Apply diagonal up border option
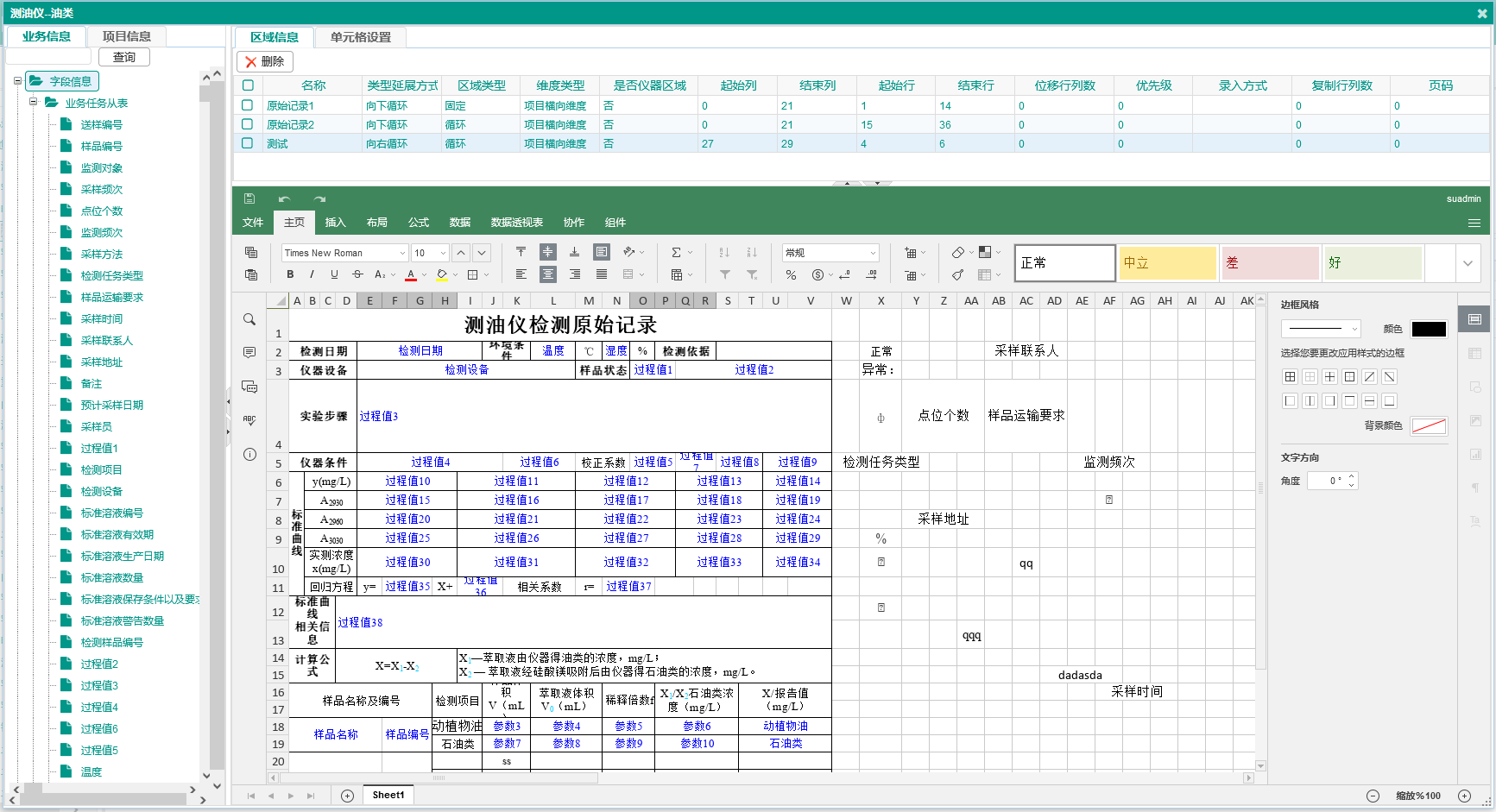This screenshot has height=812, width=1496. point(1369,376)
